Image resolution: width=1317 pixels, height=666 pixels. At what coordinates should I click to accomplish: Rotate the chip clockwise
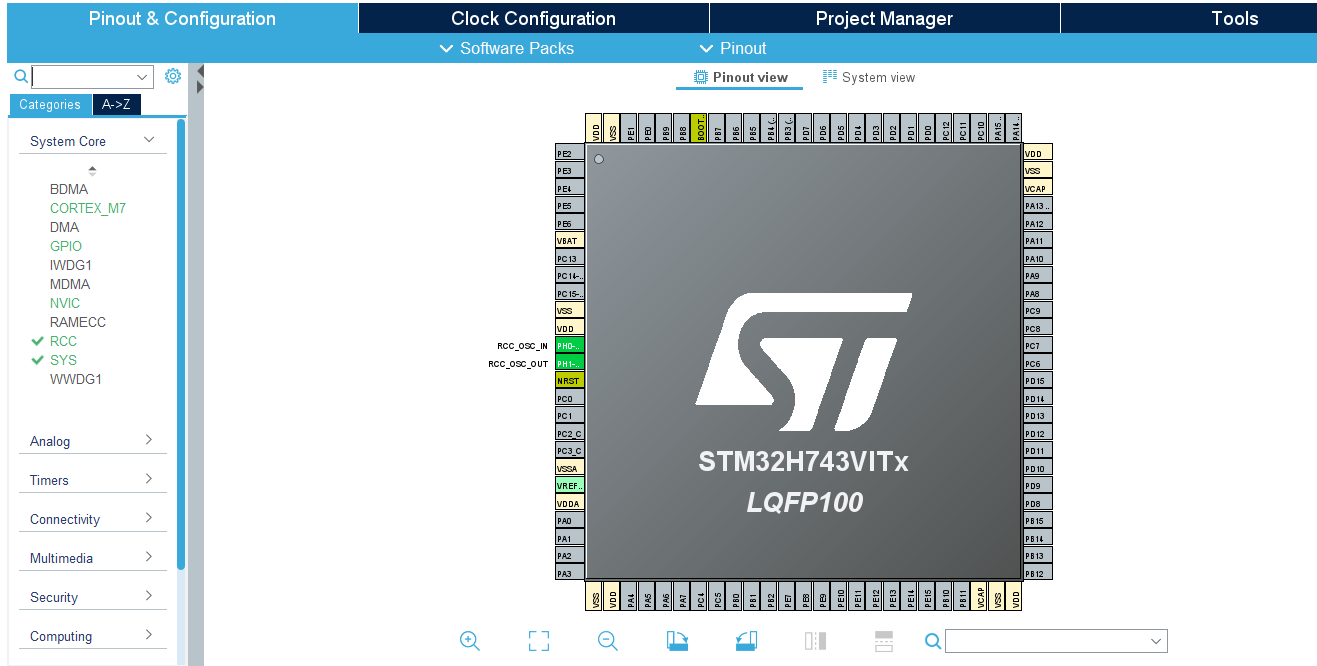tap(677, 641)
